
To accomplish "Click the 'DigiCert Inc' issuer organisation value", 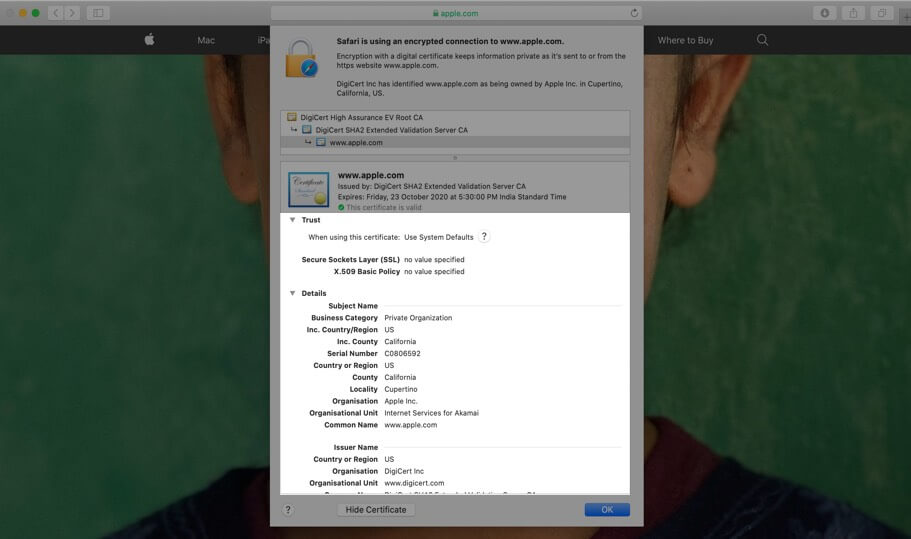I will (404, 471).
